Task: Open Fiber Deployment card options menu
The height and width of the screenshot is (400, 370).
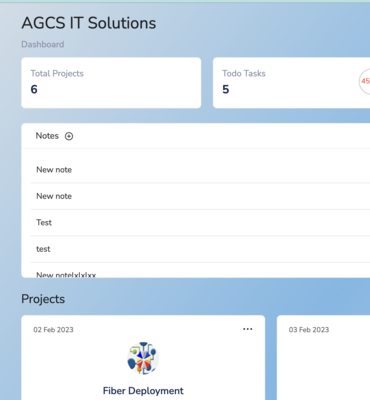Action: [248, 329]
